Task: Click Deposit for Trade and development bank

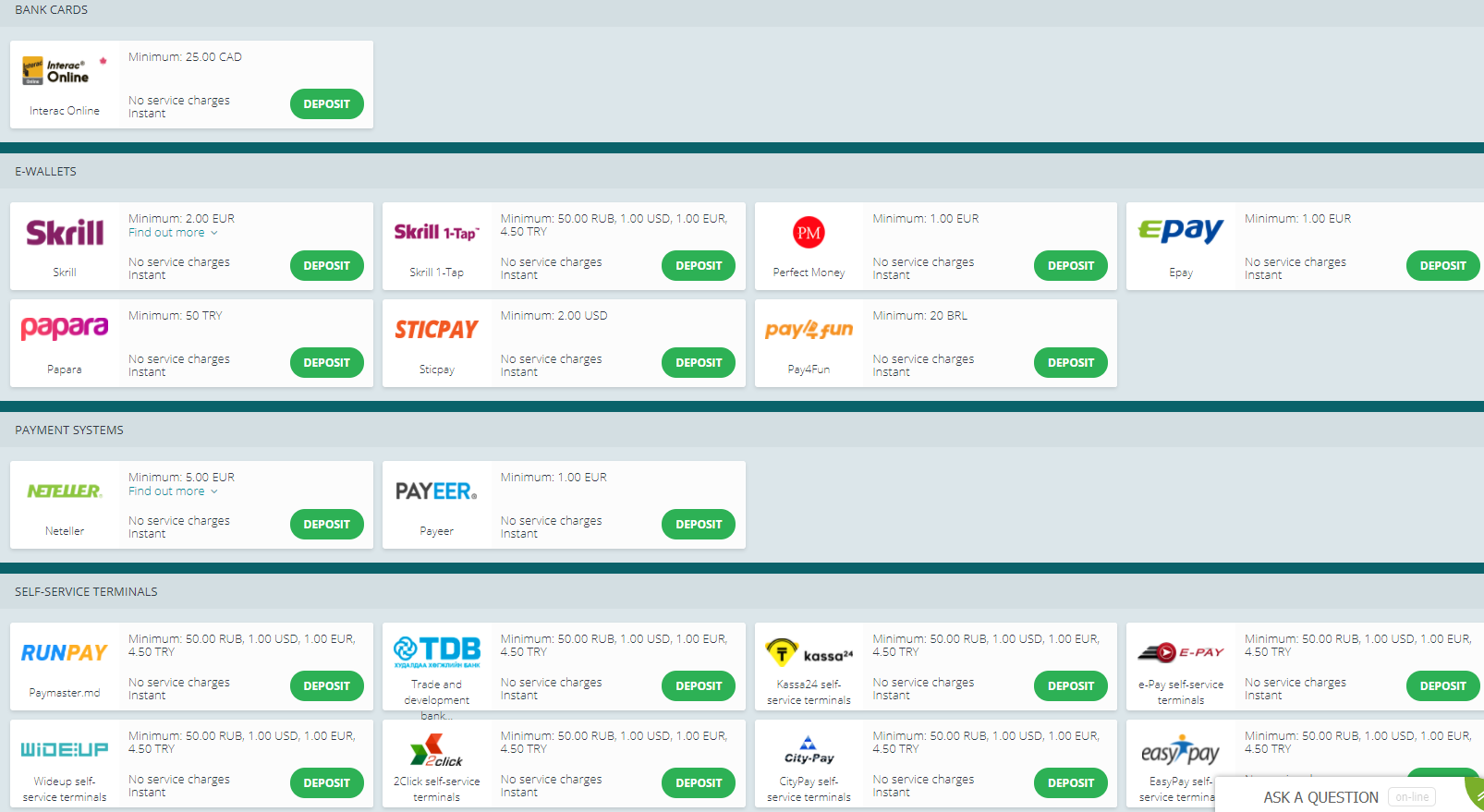Action: [699, 686]
